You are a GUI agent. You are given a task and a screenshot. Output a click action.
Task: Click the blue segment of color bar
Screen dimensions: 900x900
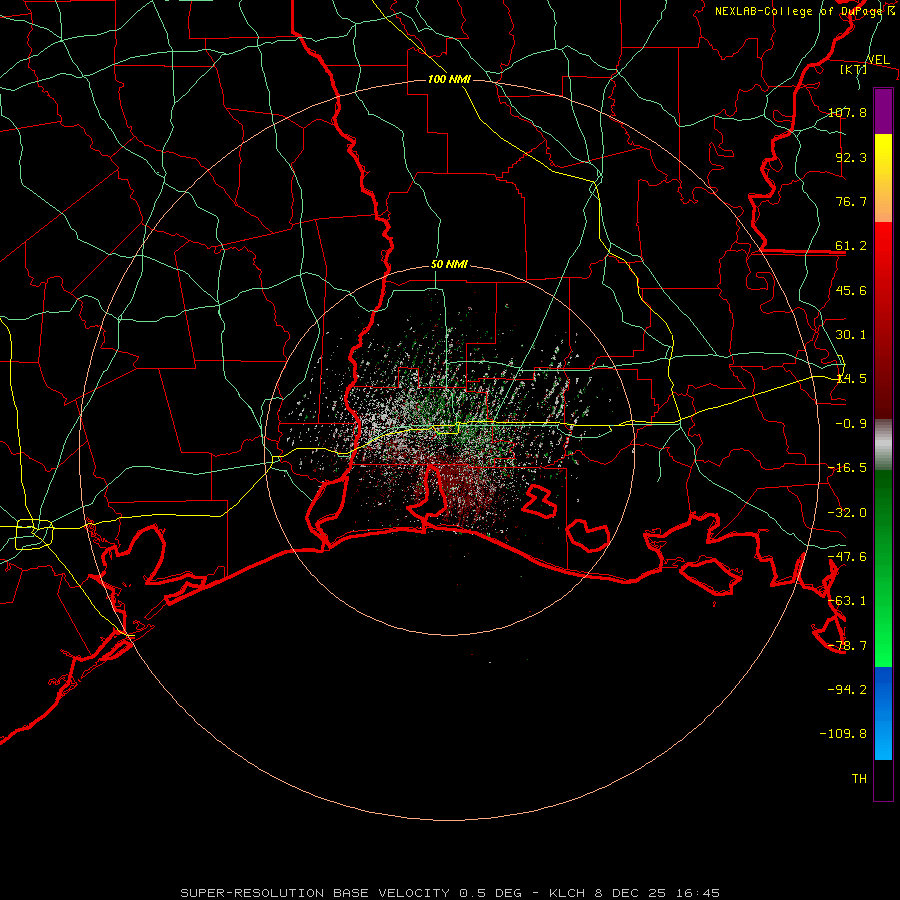click(x=883, y=713)
